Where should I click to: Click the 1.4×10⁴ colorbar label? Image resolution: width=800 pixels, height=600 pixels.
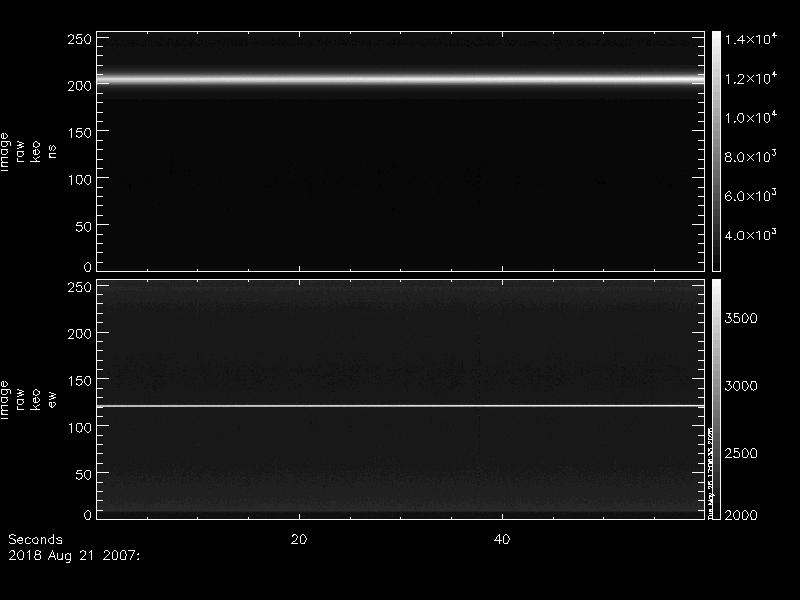[751, 39]
